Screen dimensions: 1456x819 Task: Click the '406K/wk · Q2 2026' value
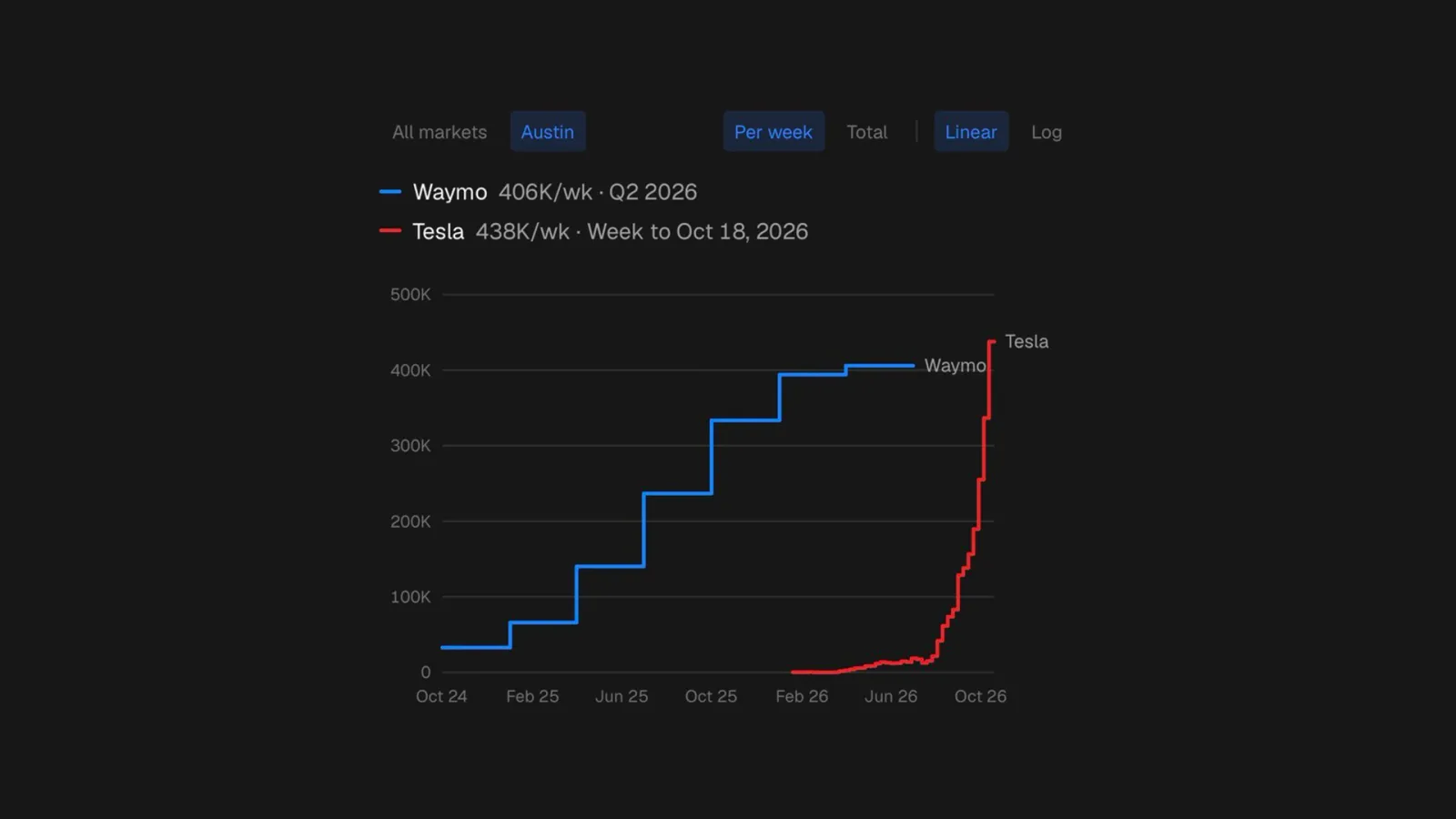(x=598, y=192)
